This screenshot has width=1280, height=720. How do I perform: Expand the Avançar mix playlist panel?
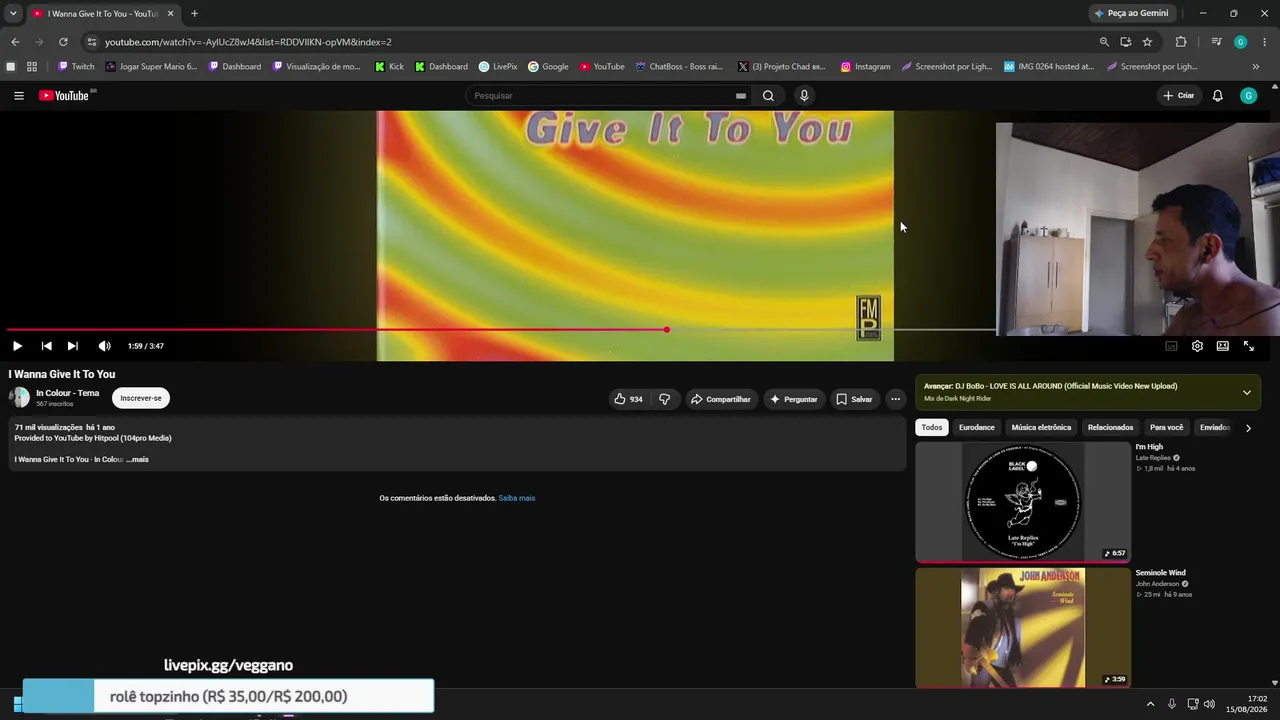point(1247,392)
